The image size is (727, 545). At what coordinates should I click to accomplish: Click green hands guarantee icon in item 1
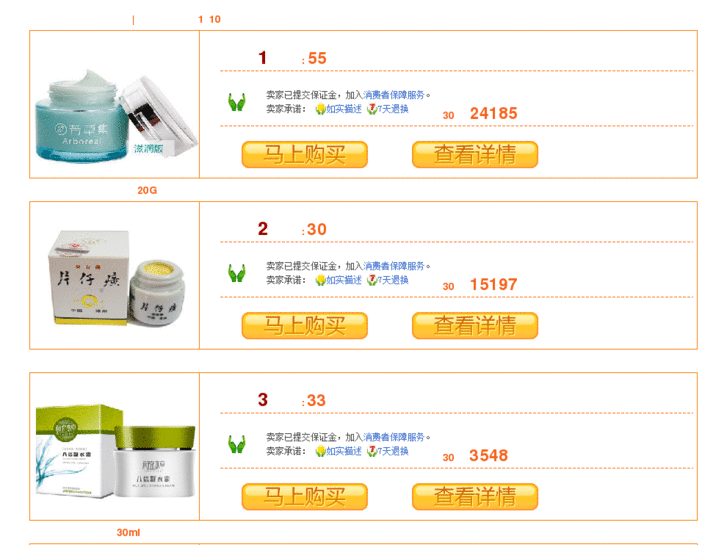pos(236,102)
